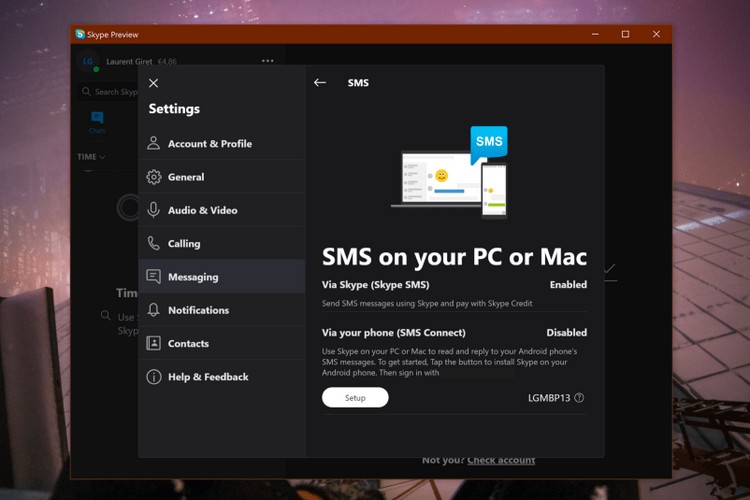
Task: Open the more options ellipsis menu
Action: pos(268,61)
